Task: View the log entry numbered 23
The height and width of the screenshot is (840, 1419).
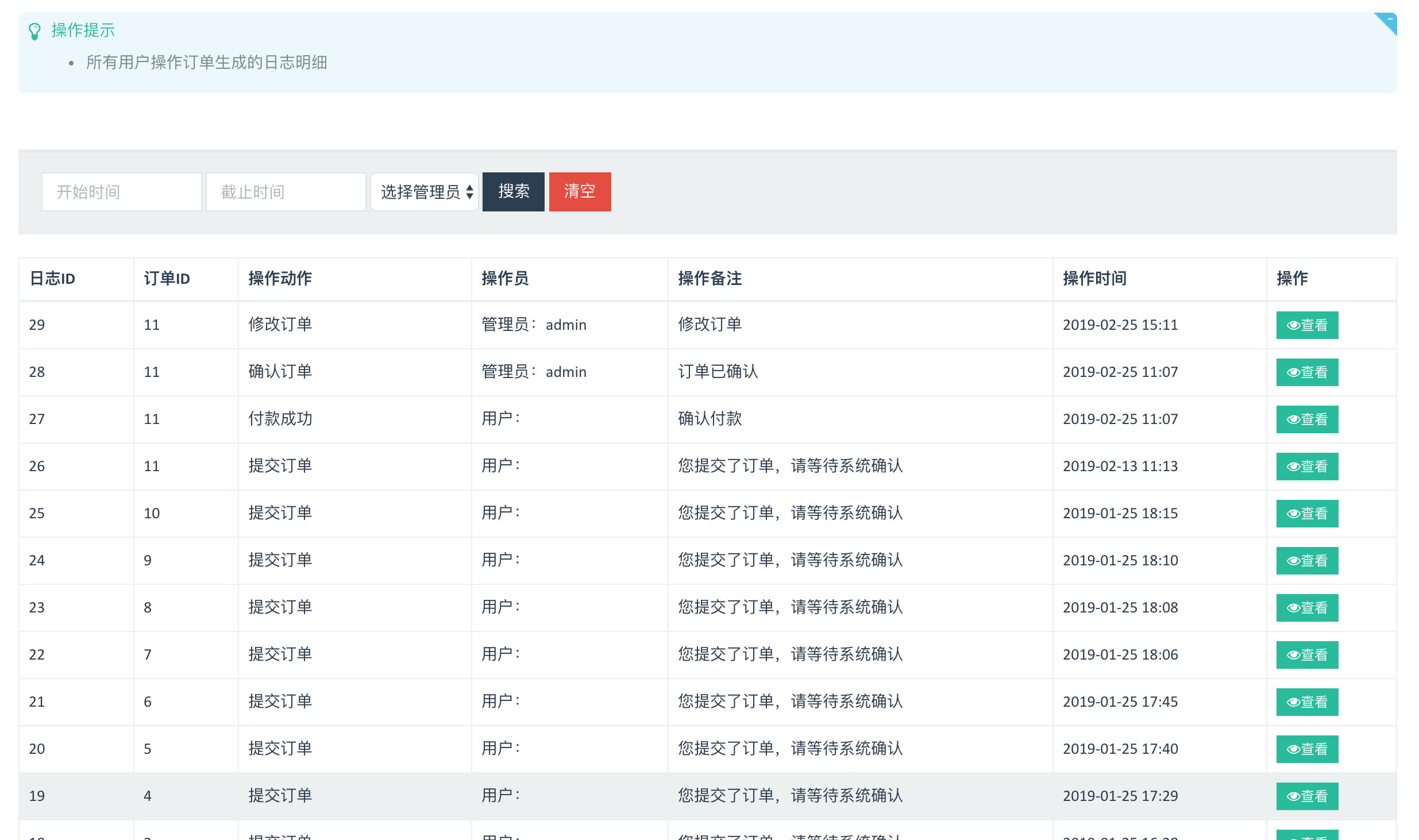Action: [x=1306, y=608]
